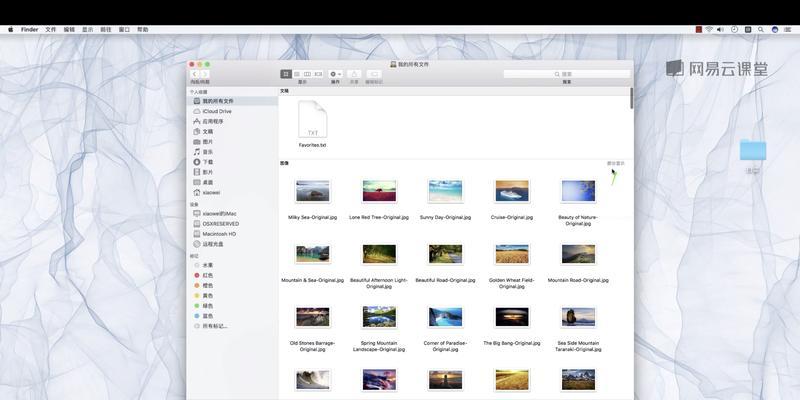800x400 pixels.
Task: Open xiaowei home folder in sidebar
Action: pyautogui.click(x=233, y=192)
